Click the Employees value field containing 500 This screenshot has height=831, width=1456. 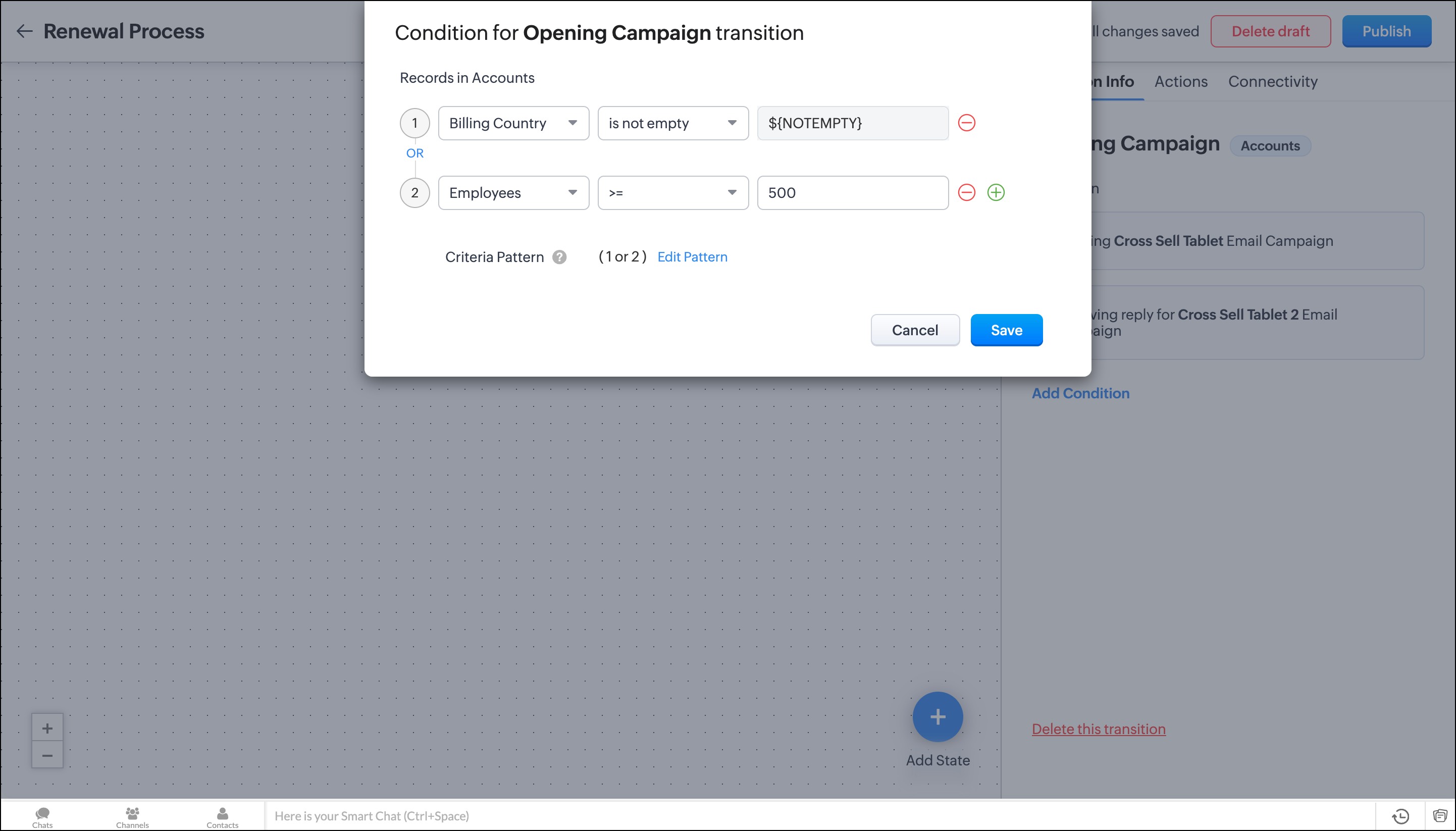(852, 193)
